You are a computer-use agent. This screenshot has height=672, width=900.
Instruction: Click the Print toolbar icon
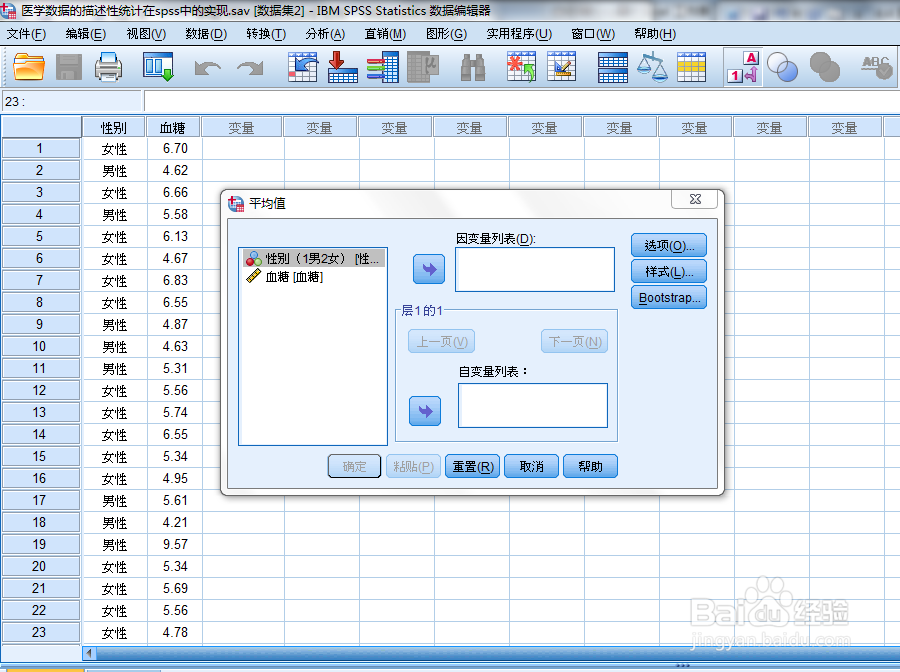108,67
